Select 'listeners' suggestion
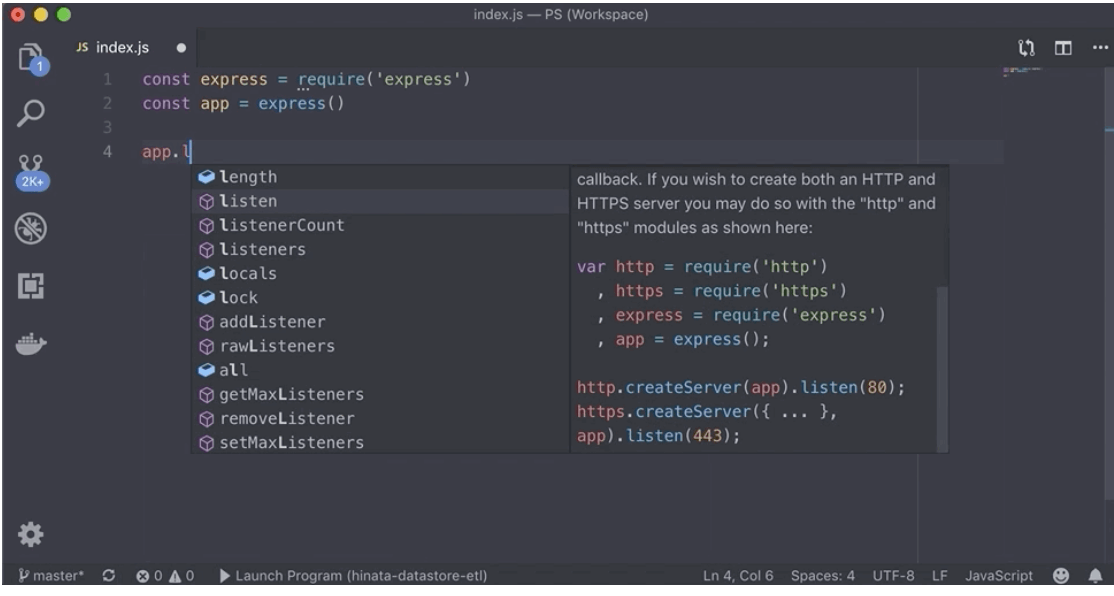Viewport: 1114px width, 596px height. 380,249
